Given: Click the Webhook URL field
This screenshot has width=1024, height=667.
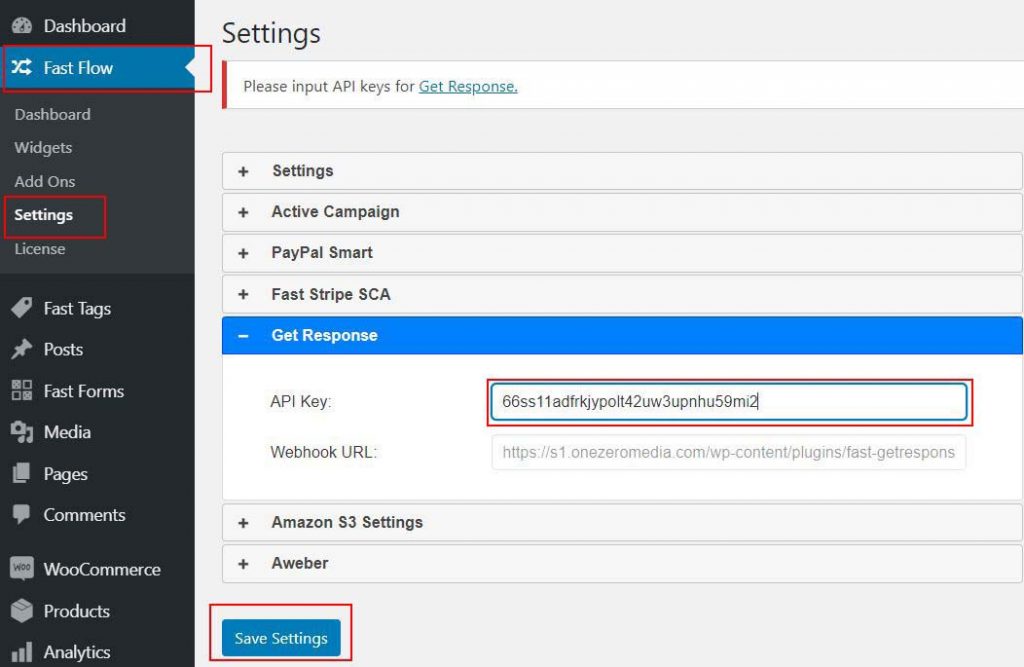Looking at the screenshot, I should (x=729, y=452).
